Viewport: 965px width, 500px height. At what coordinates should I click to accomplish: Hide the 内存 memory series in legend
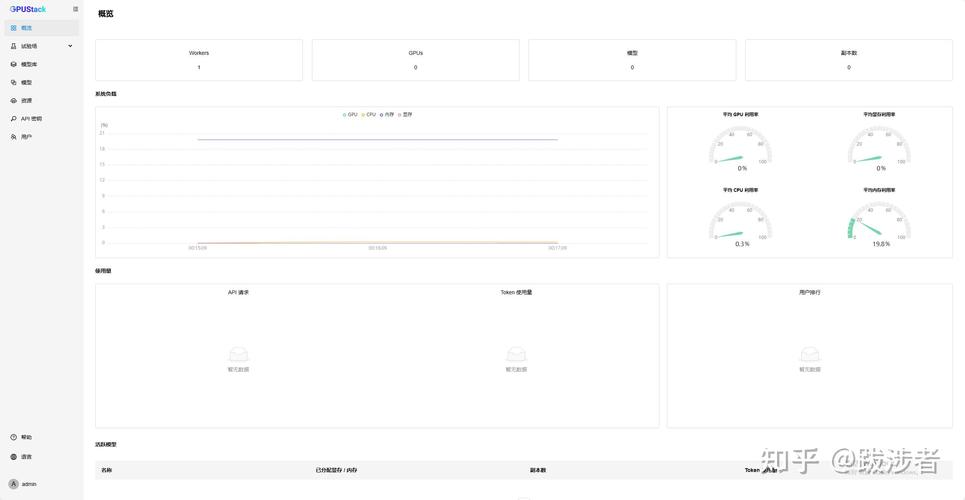(x=389, y=114)
